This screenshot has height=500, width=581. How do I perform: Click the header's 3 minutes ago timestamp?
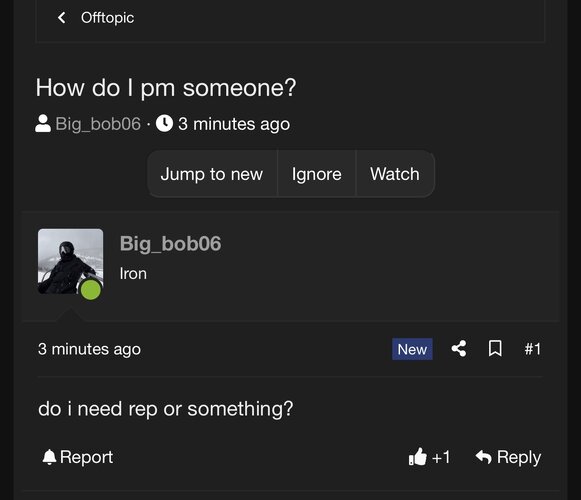[x=234, y=124]
